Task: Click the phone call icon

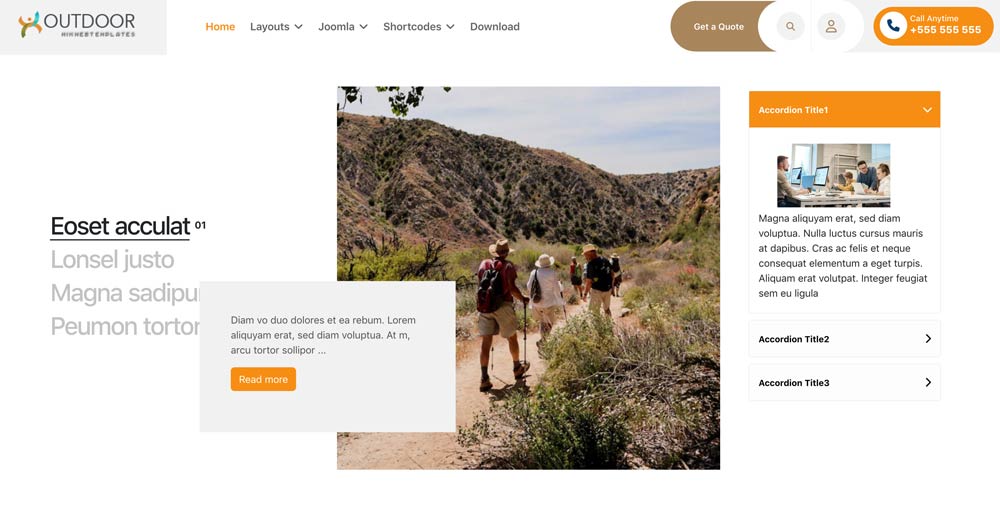Action: [893, 26]
